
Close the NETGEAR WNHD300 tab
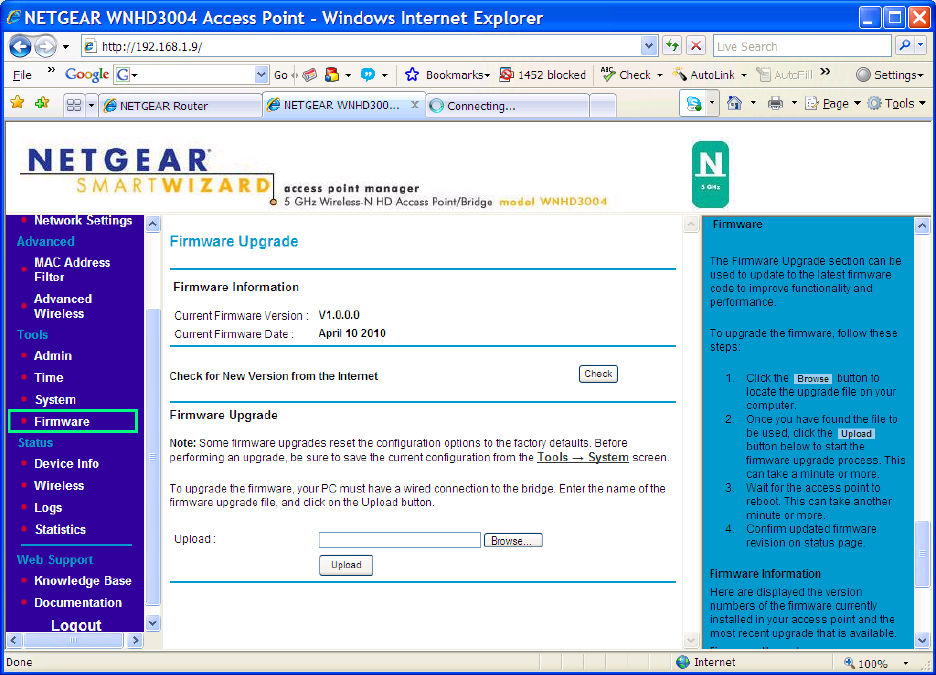tap(415, 104)
